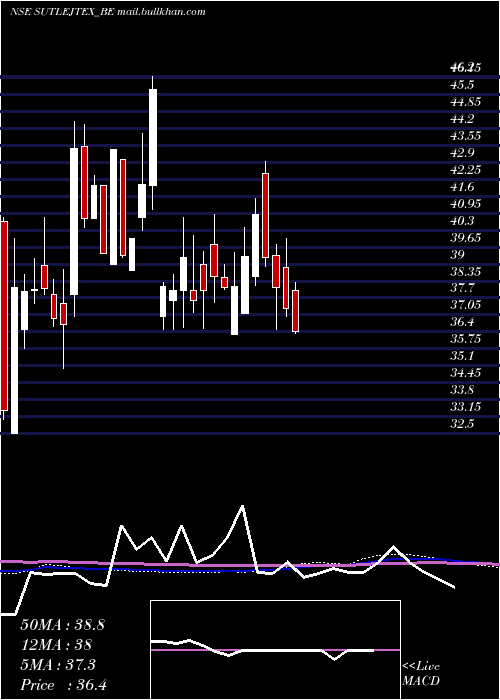Click the 36.4 price axis label

(462, 323)
